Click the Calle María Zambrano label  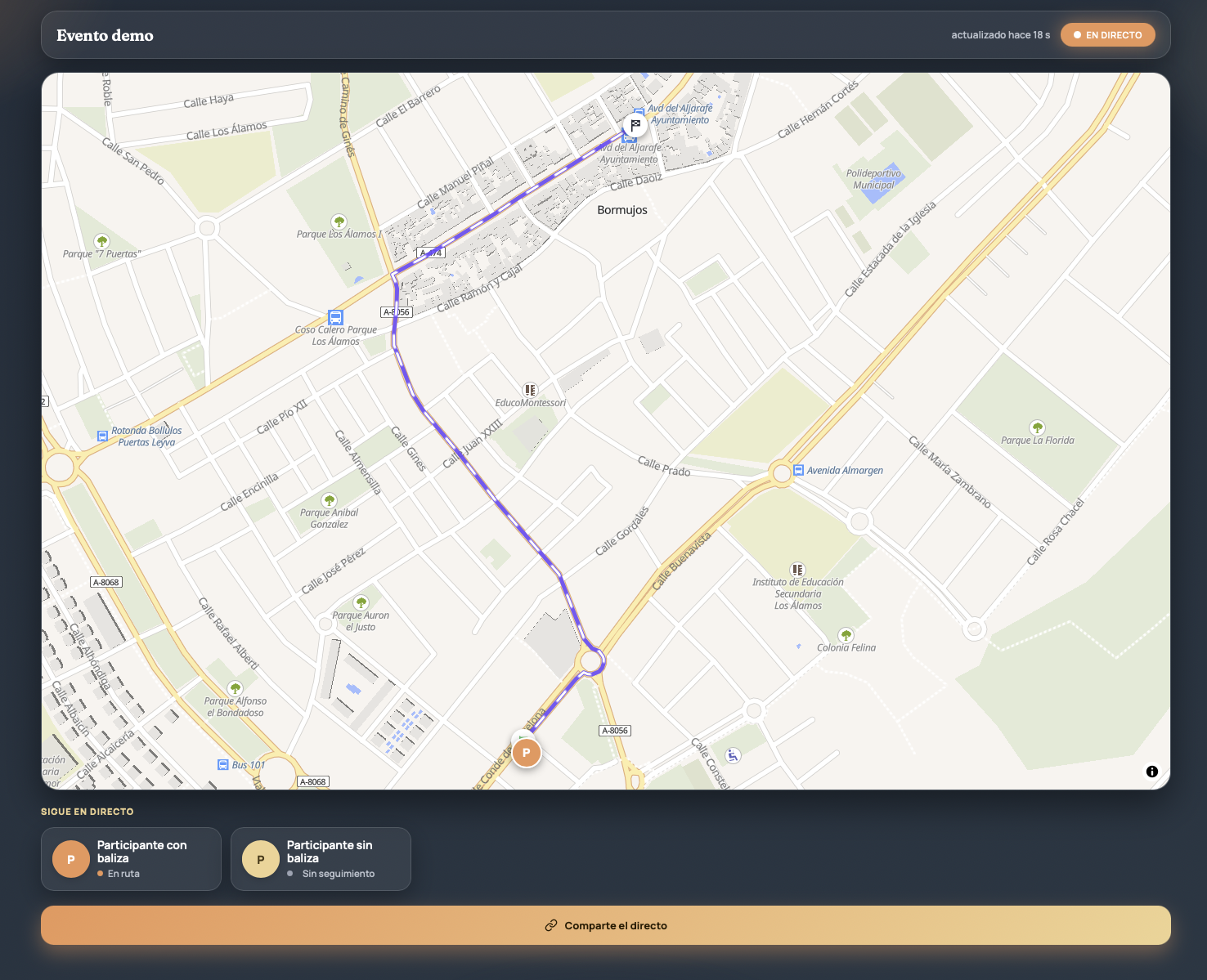(950, 472)
